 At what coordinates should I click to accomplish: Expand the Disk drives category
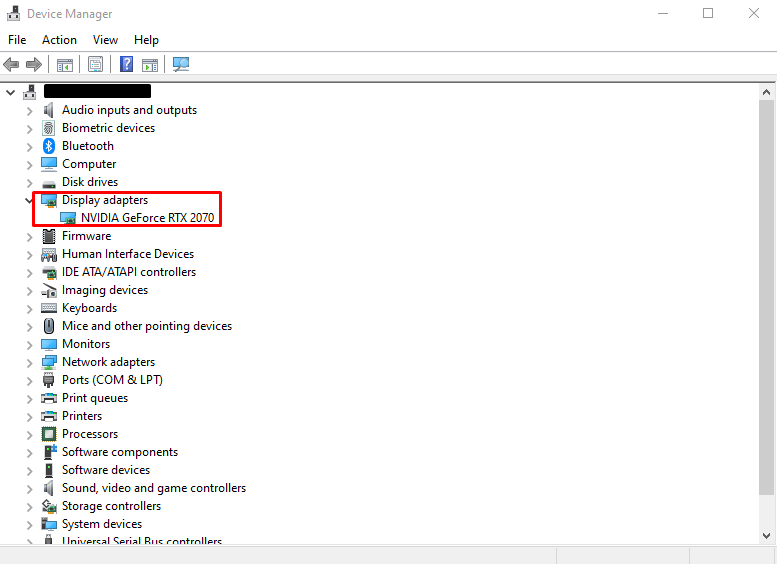click(x=29, y=183)
